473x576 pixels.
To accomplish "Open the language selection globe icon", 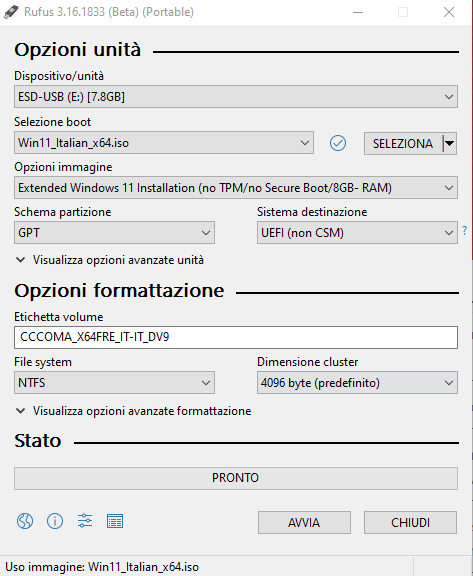I will (25, 521).
